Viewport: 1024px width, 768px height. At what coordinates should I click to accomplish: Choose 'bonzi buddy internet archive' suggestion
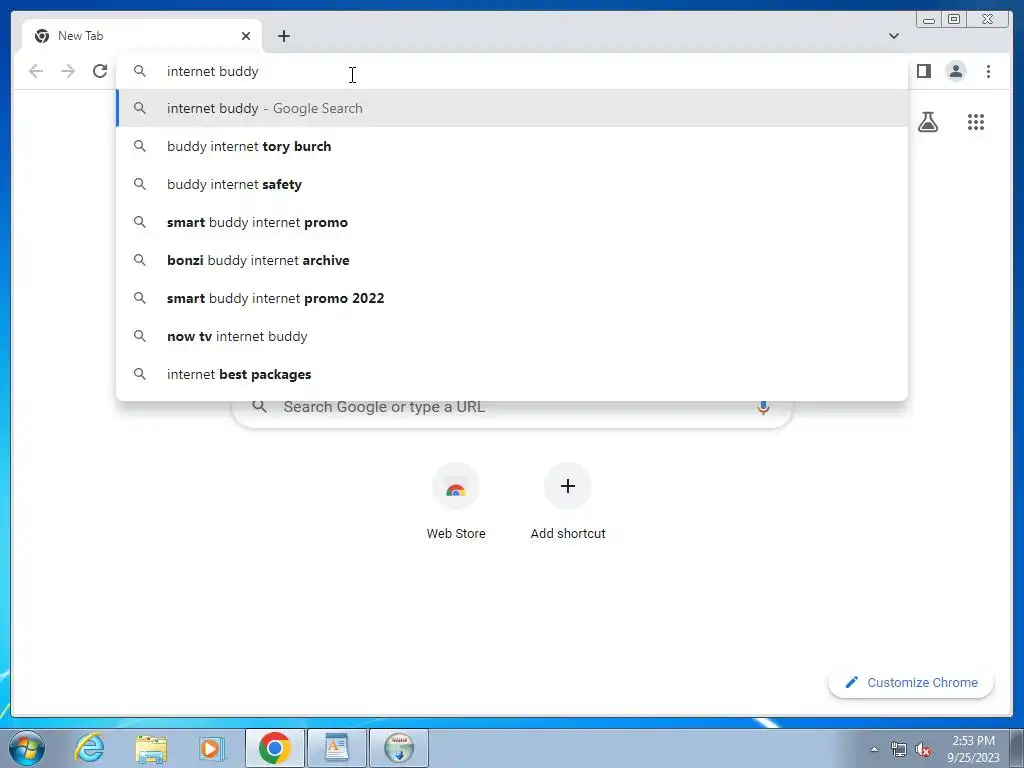tap(512, 260)
